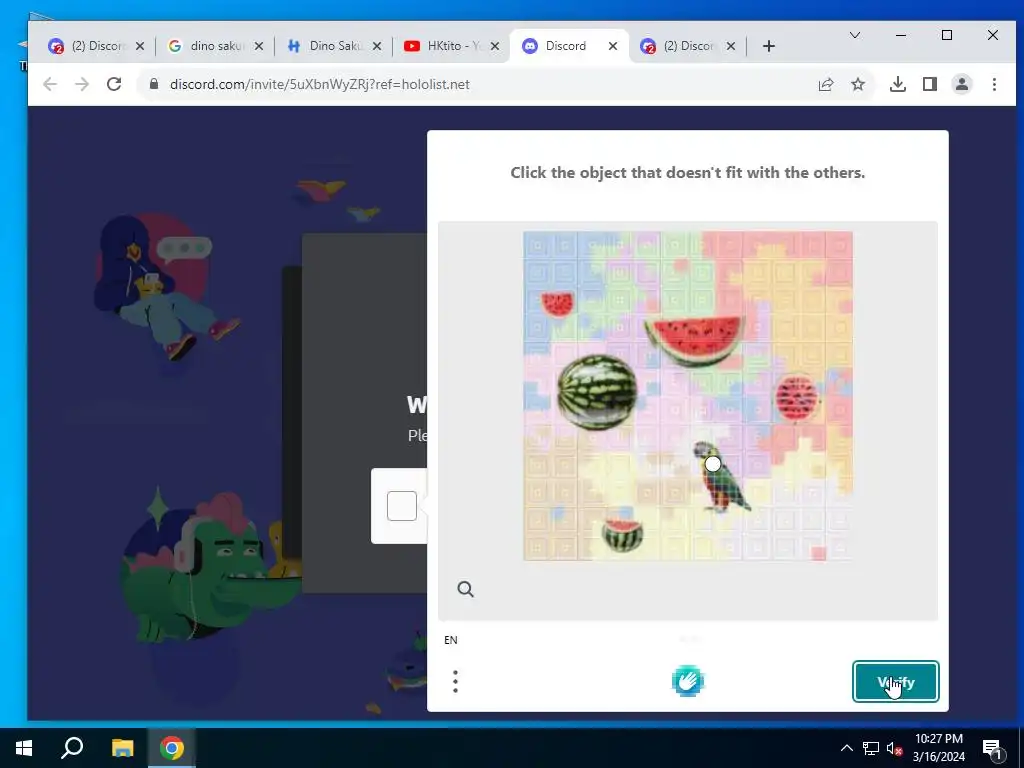Close the 'dino saku' Google tab

pos(259,46)
